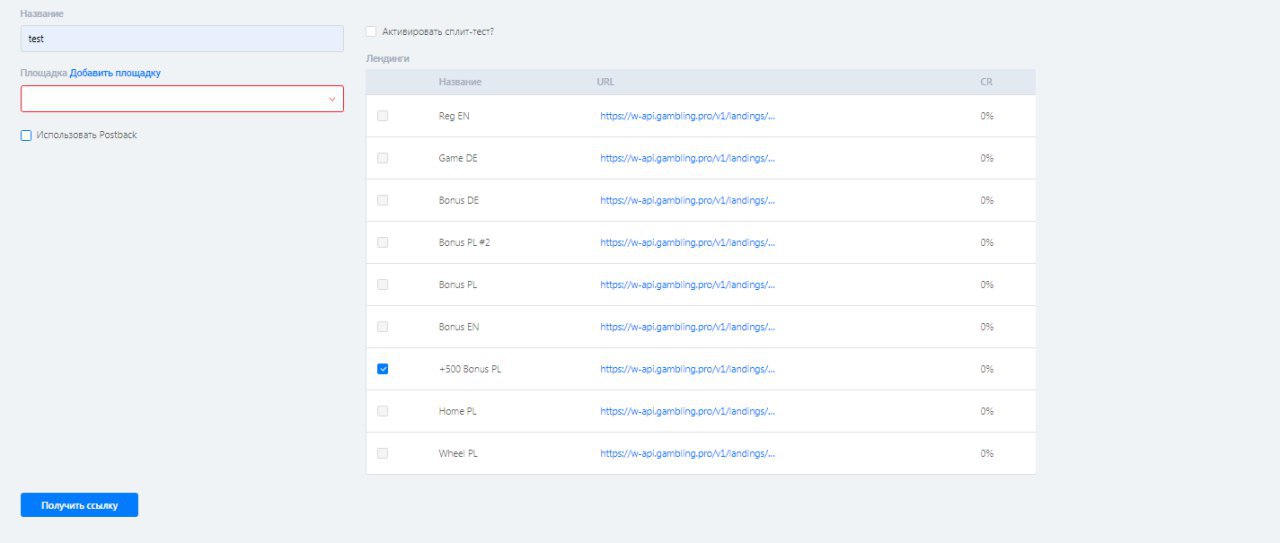Click the Game DE landing name

[458, 158]
